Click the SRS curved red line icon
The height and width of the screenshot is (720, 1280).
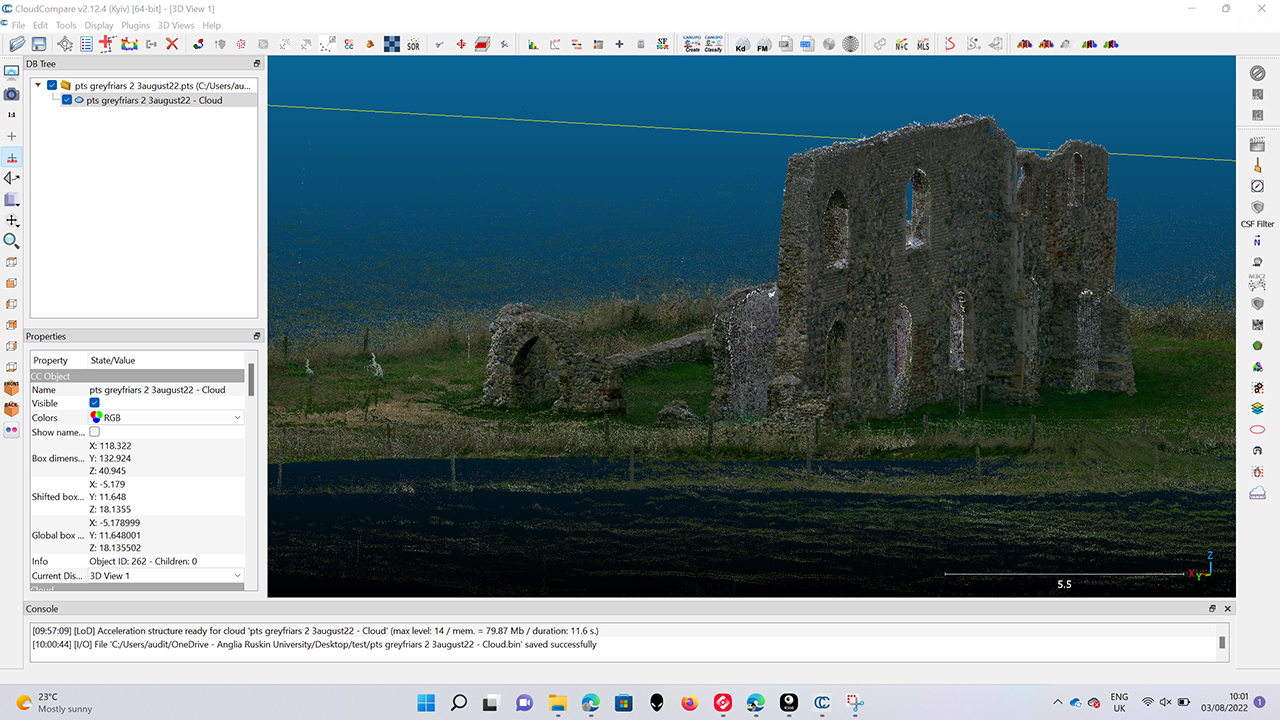(950, 44)
